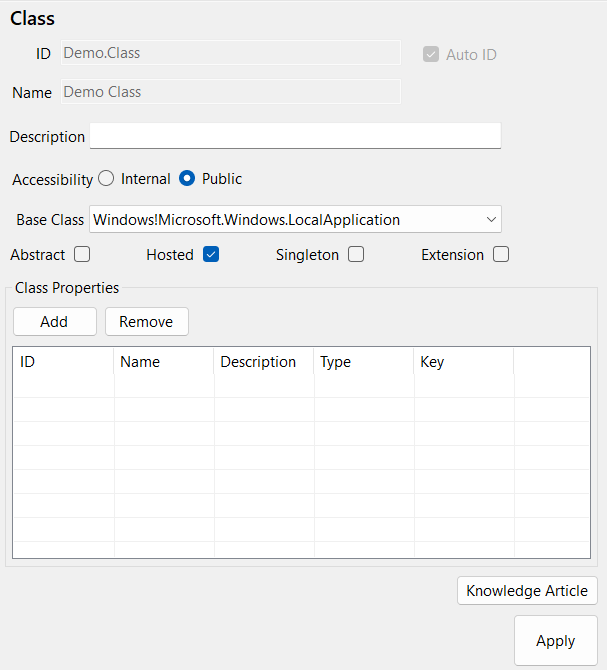Uncheck the Hosted checkbox
This screenshot has width=607, height=670.
[211, 254]
